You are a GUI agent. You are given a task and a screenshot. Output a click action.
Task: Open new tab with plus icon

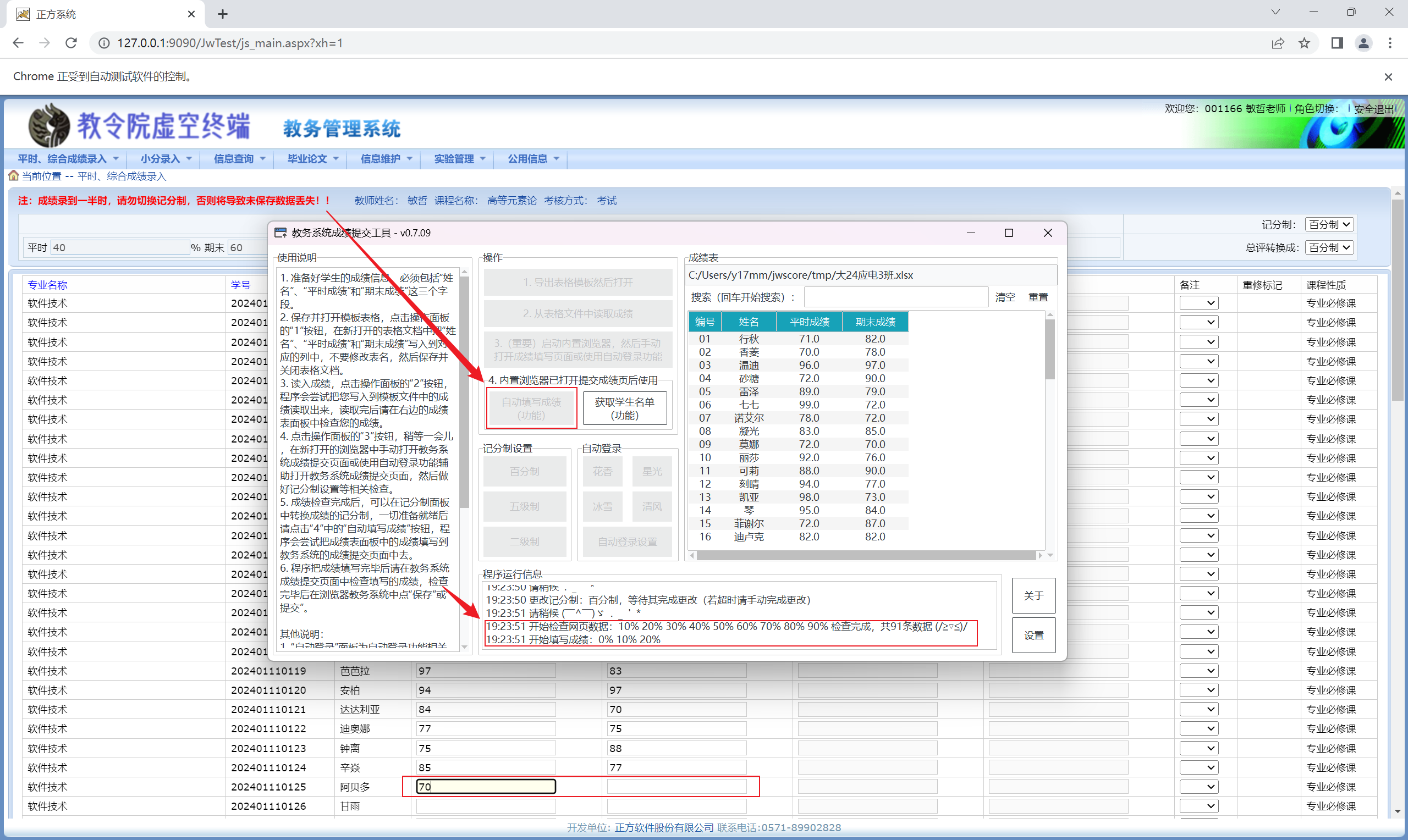point(223,14)
